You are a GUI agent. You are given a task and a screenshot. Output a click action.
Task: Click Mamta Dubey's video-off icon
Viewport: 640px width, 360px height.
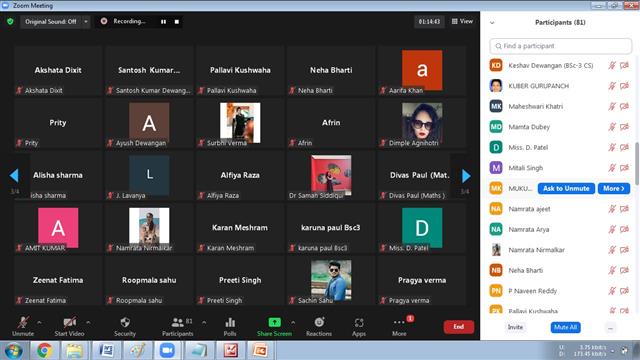tap(624, 127)
